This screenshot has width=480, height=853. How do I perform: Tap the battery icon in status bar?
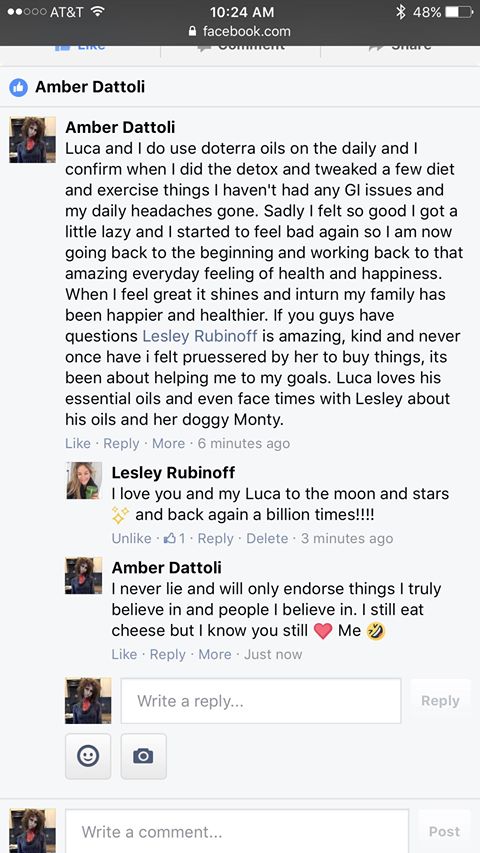click(459, 11)
